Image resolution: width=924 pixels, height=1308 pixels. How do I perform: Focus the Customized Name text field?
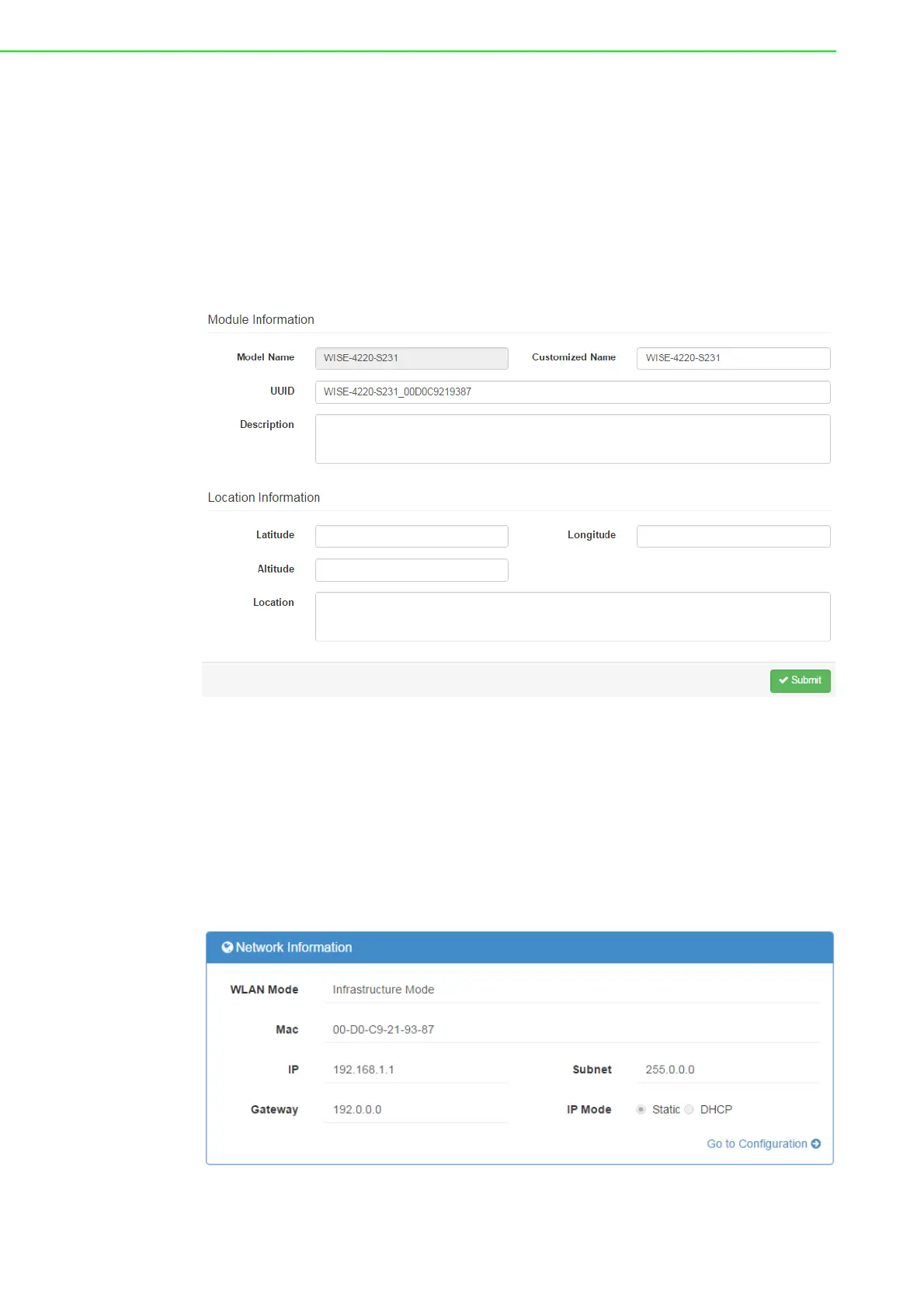[733, 358]
